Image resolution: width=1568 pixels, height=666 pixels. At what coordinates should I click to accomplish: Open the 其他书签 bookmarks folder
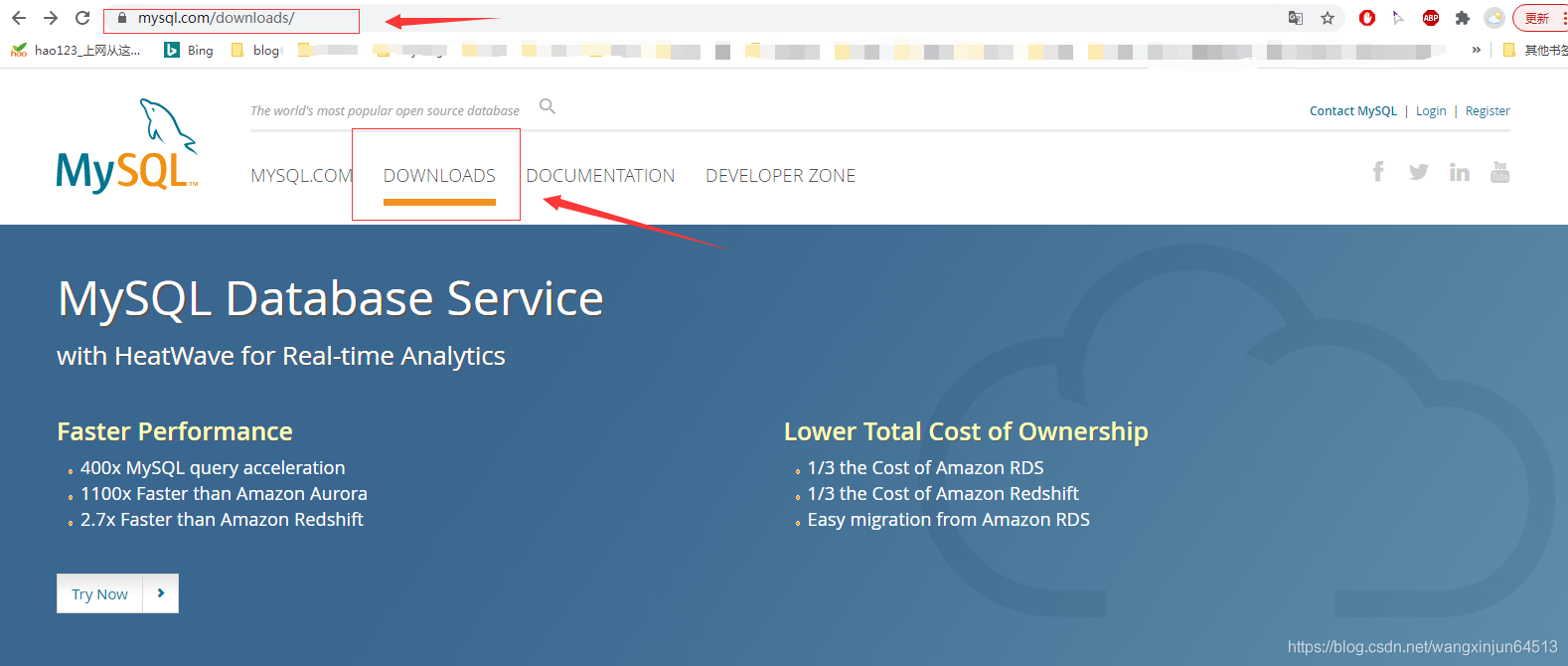click(1535, 50)
